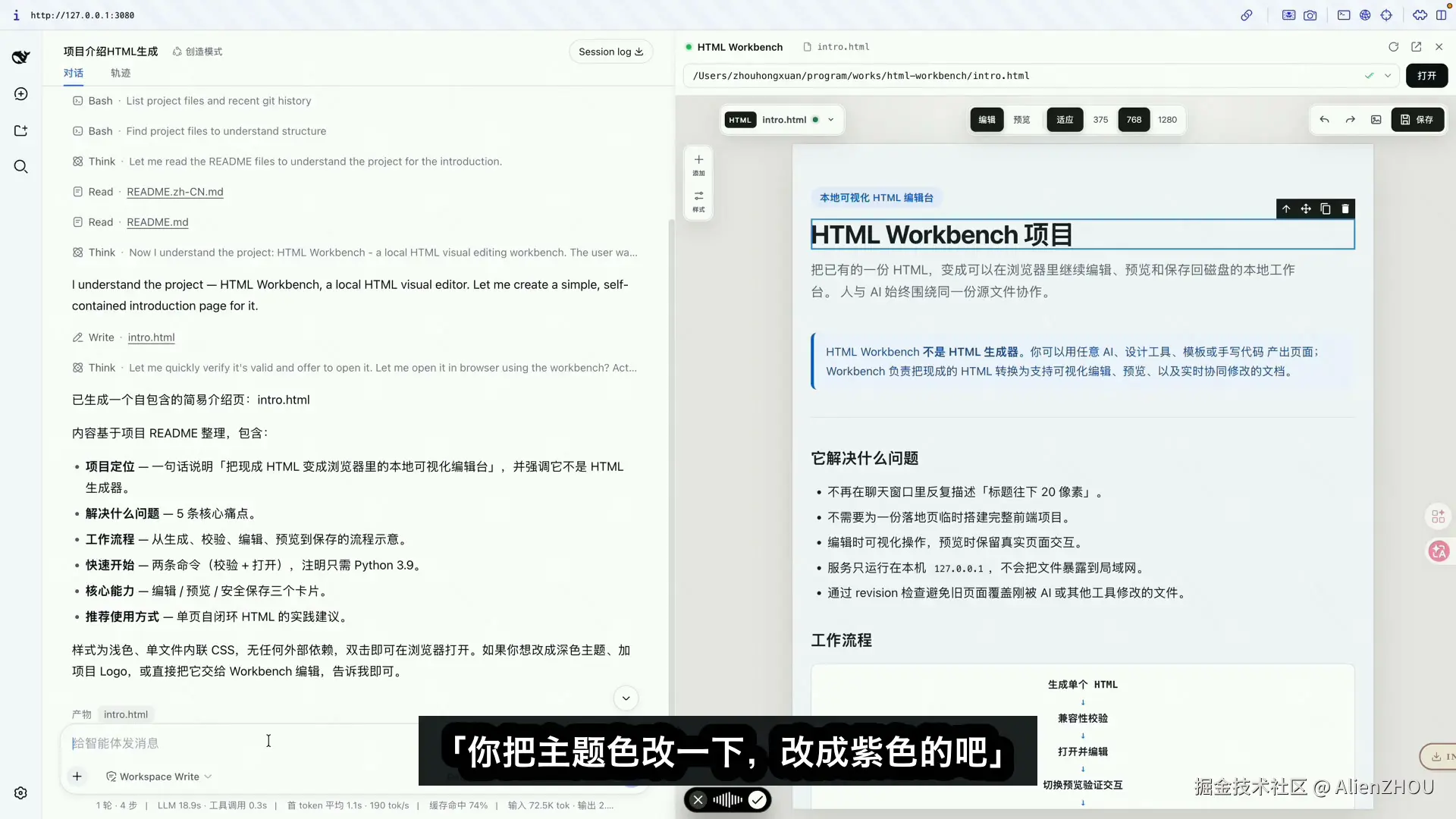Screen dimensions: 1456x819
Task: Click the pink translate icon at right edge
Action: pyautogui.click(x=1439, y=551)
